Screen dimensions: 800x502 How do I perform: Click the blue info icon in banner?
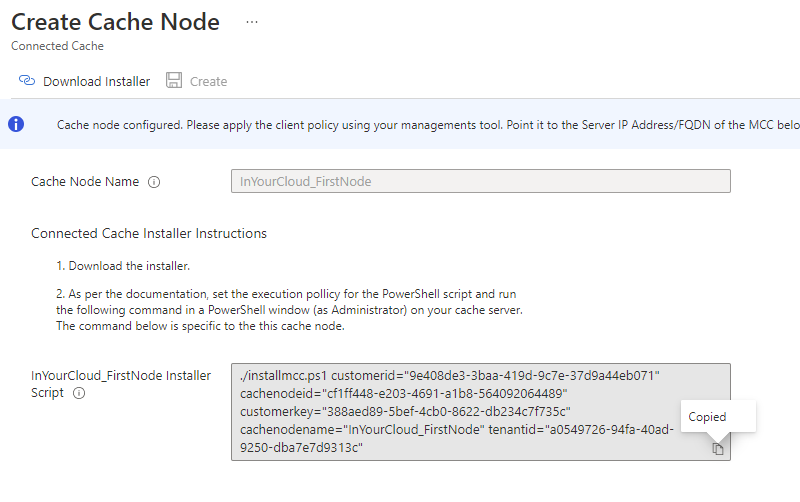click(x=16, y=124)
